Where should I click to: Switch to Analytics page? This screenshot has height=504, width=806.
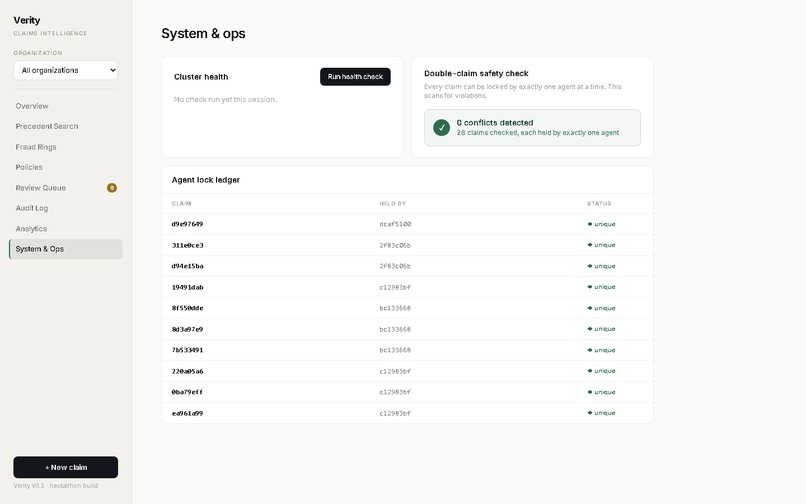31,228
